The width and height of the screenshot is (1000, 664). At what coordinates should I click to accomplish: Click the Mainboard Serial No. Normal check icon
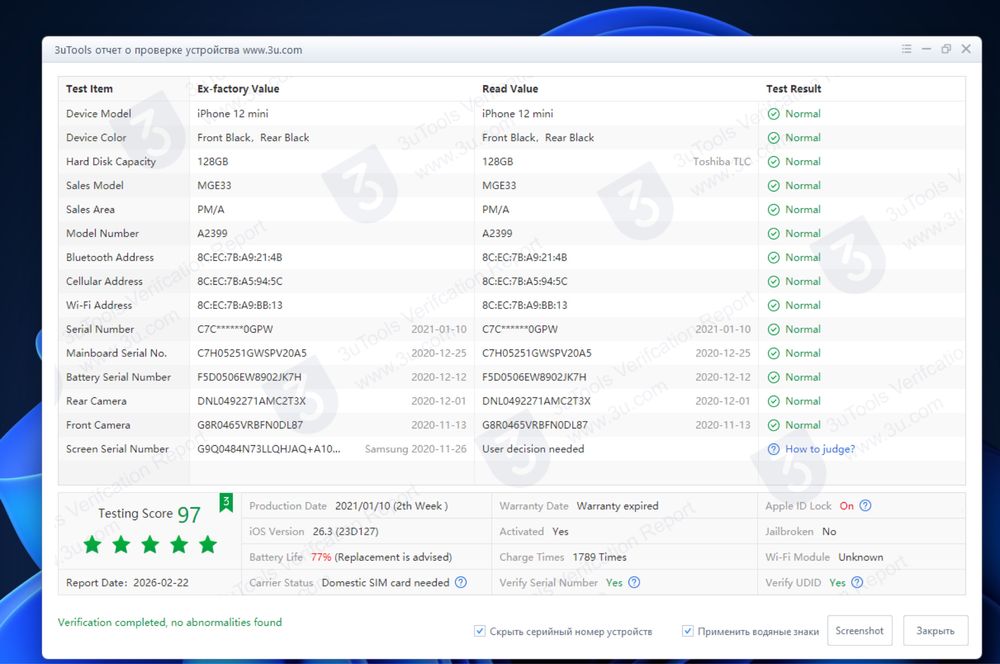(x=774, y=353)
